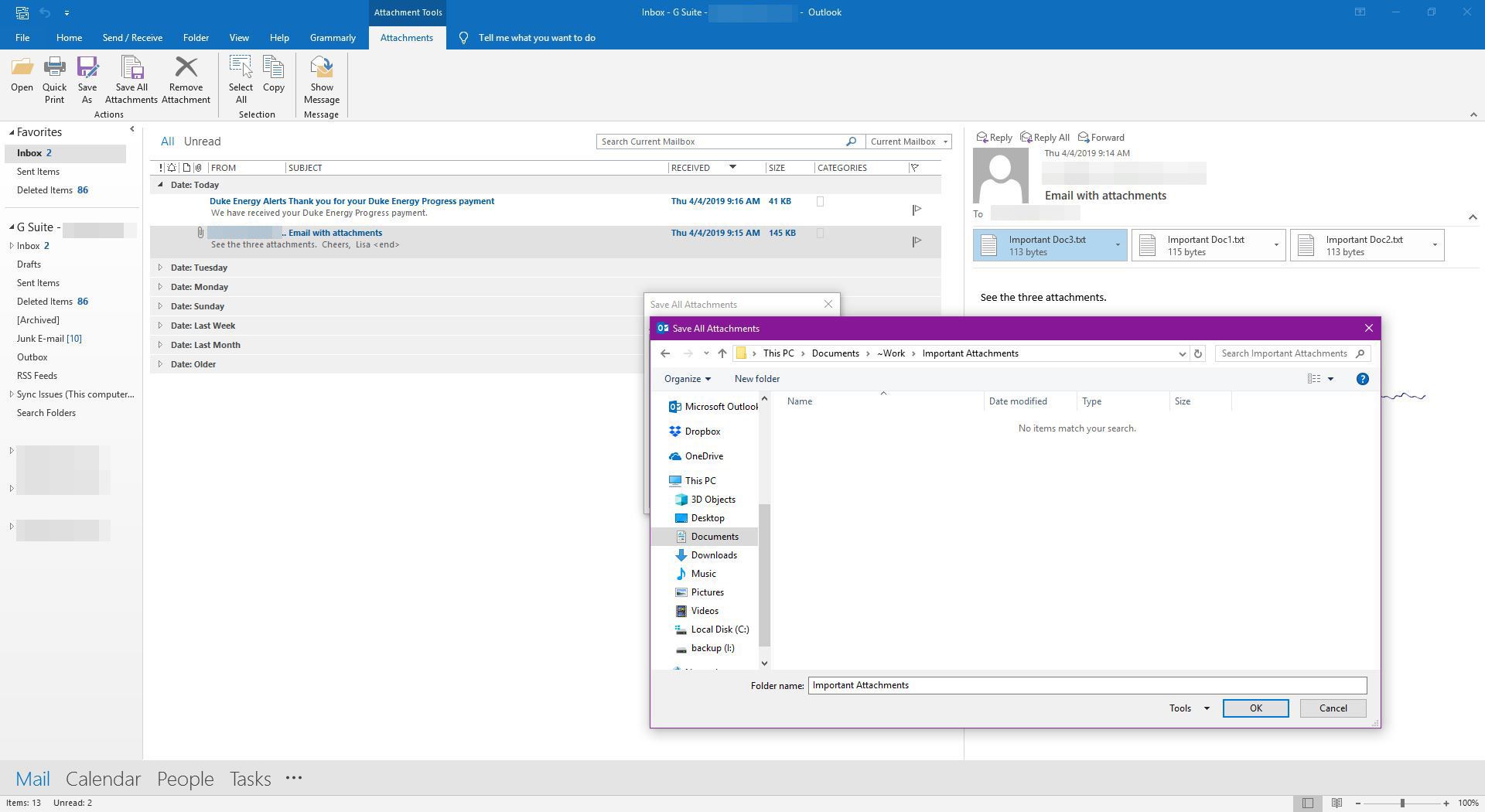Expand Date: Tuesday group

click(160, 268)
